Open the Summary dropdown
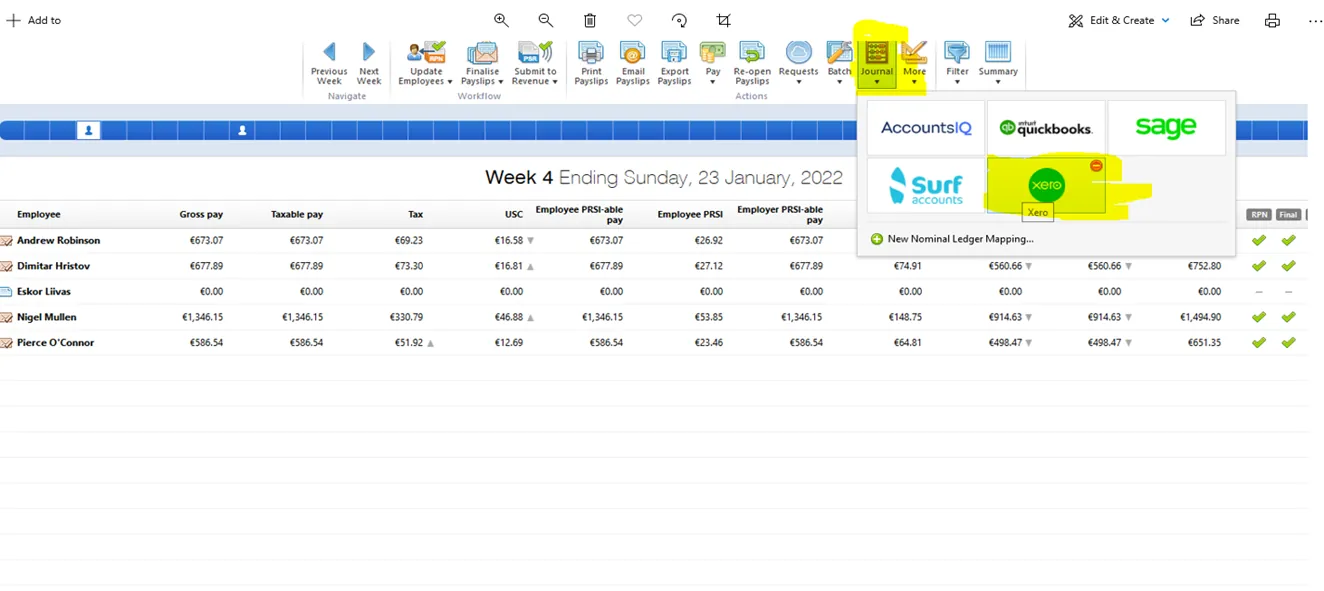 998,63
